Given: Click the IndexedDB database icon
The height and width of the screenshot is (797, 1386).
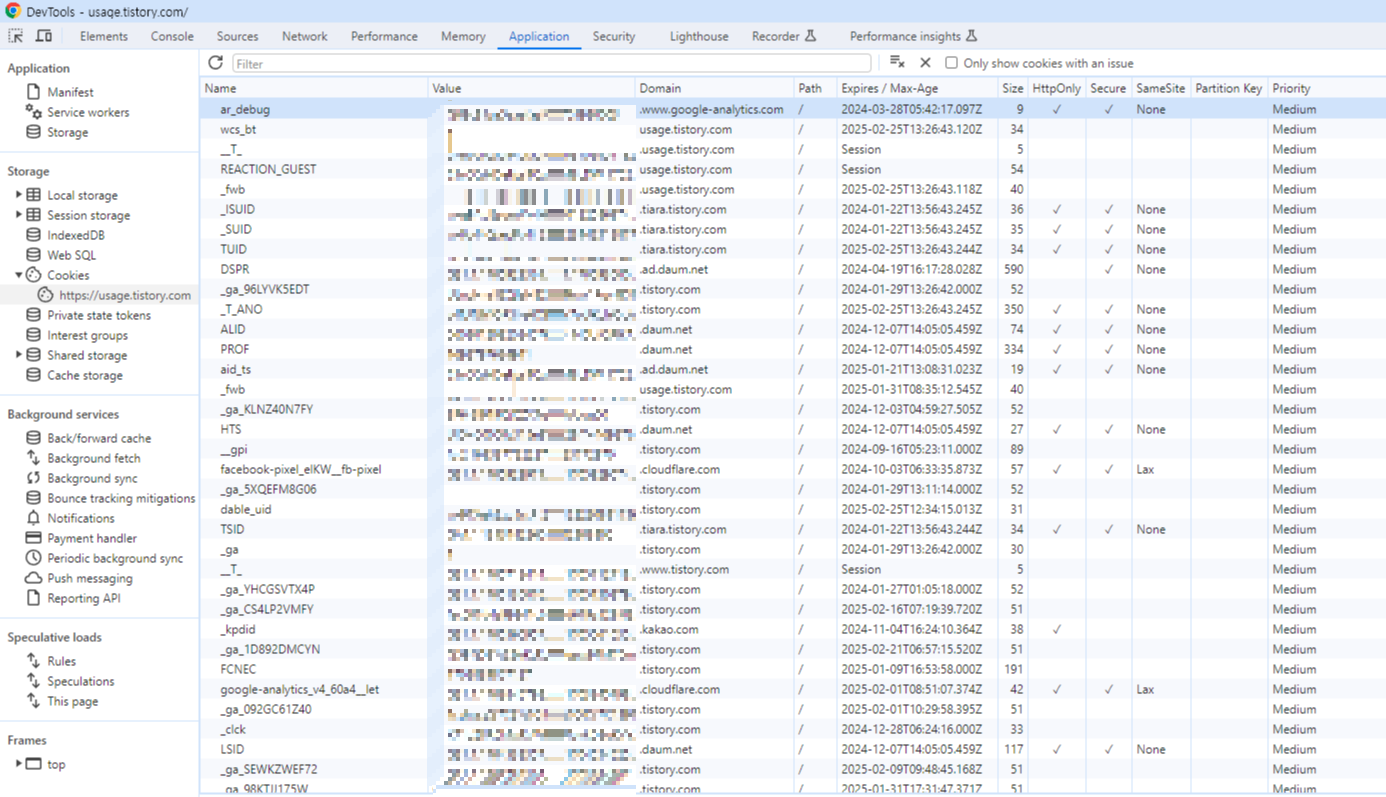Looking at the screenshot, I should (34, 235).
